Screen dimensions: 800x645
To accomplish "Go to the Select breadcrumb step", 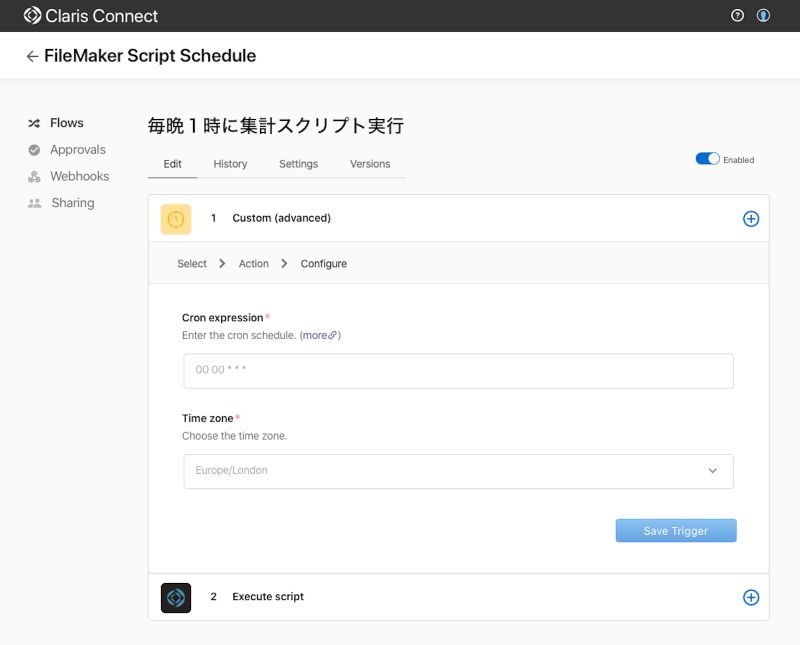I will point(192,263).
